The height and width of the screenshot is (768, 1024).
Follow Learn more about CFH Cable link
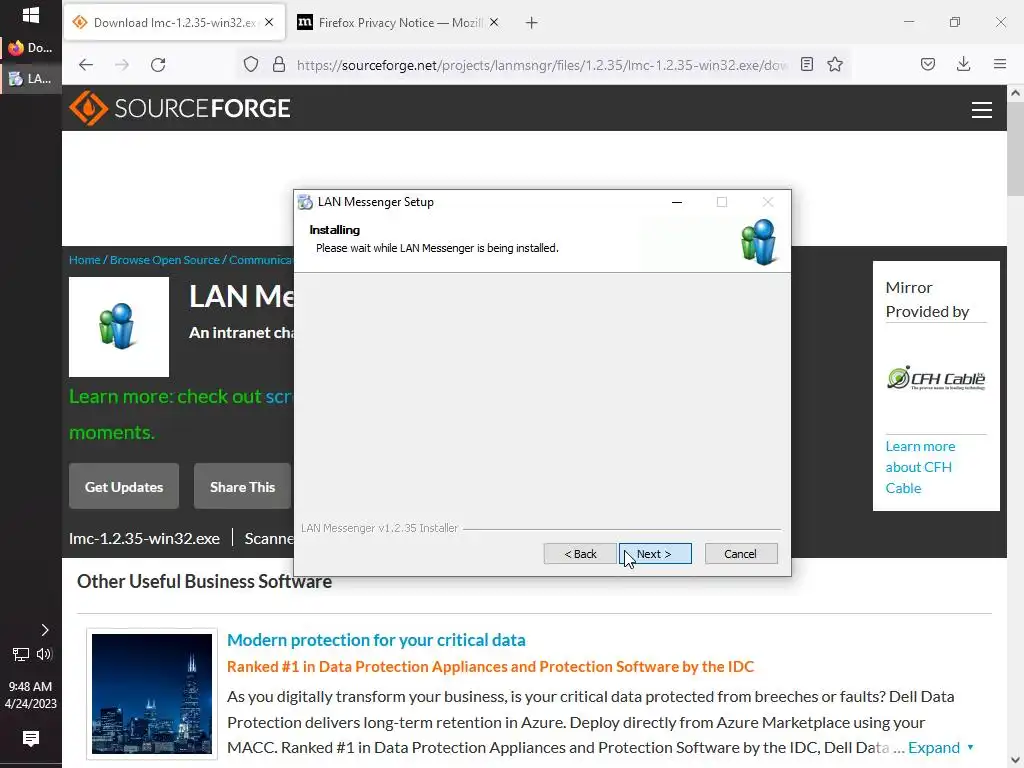(920, 467)
